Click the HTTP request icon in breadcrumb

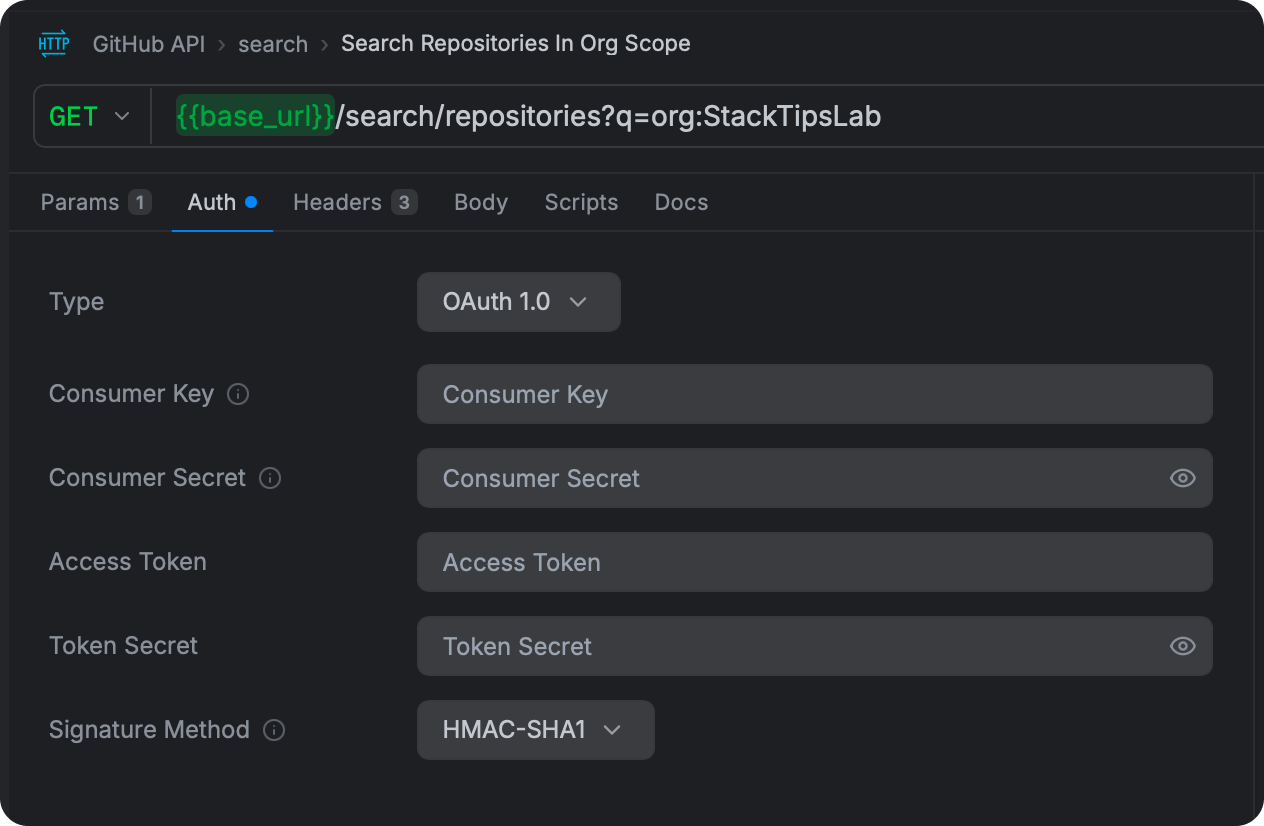[54, 44]
